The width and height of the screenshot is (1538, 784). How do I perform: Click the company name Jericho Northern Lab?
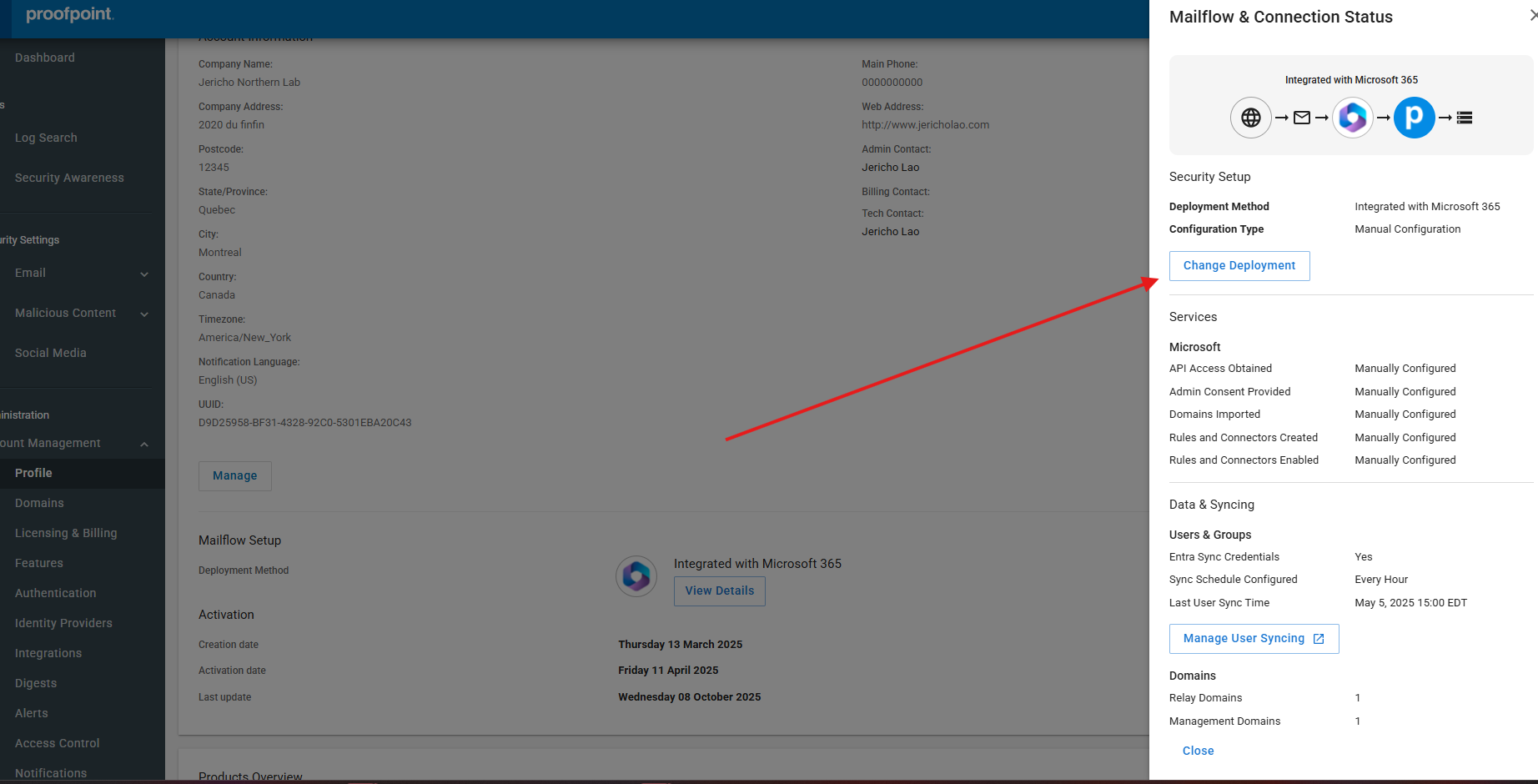click(x=249, y=83)
